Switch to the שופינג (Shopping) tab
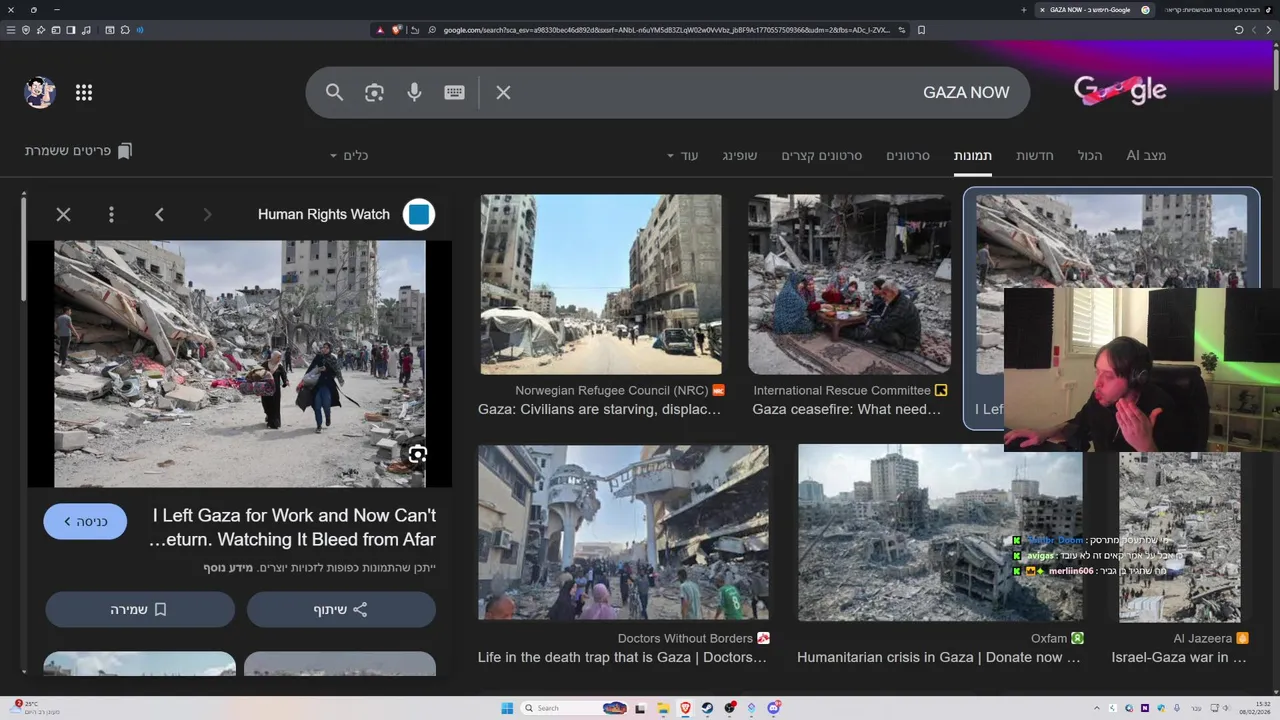This screenshot has height=720, width=1280. 740,155
